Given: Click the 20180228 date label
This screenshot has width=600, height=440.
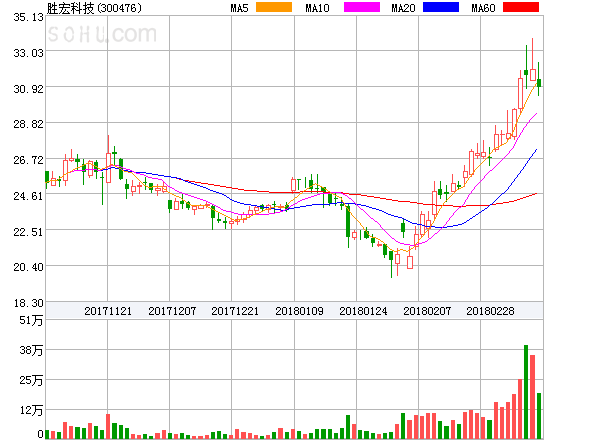Looking at the screenshot, I should (490, 311).
